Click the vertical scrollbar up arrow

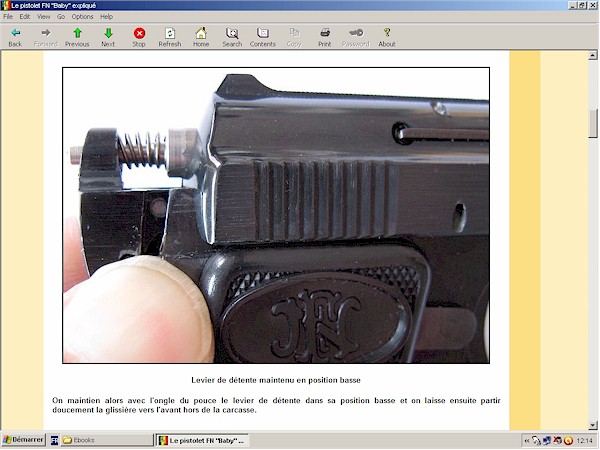pos(593,56)
